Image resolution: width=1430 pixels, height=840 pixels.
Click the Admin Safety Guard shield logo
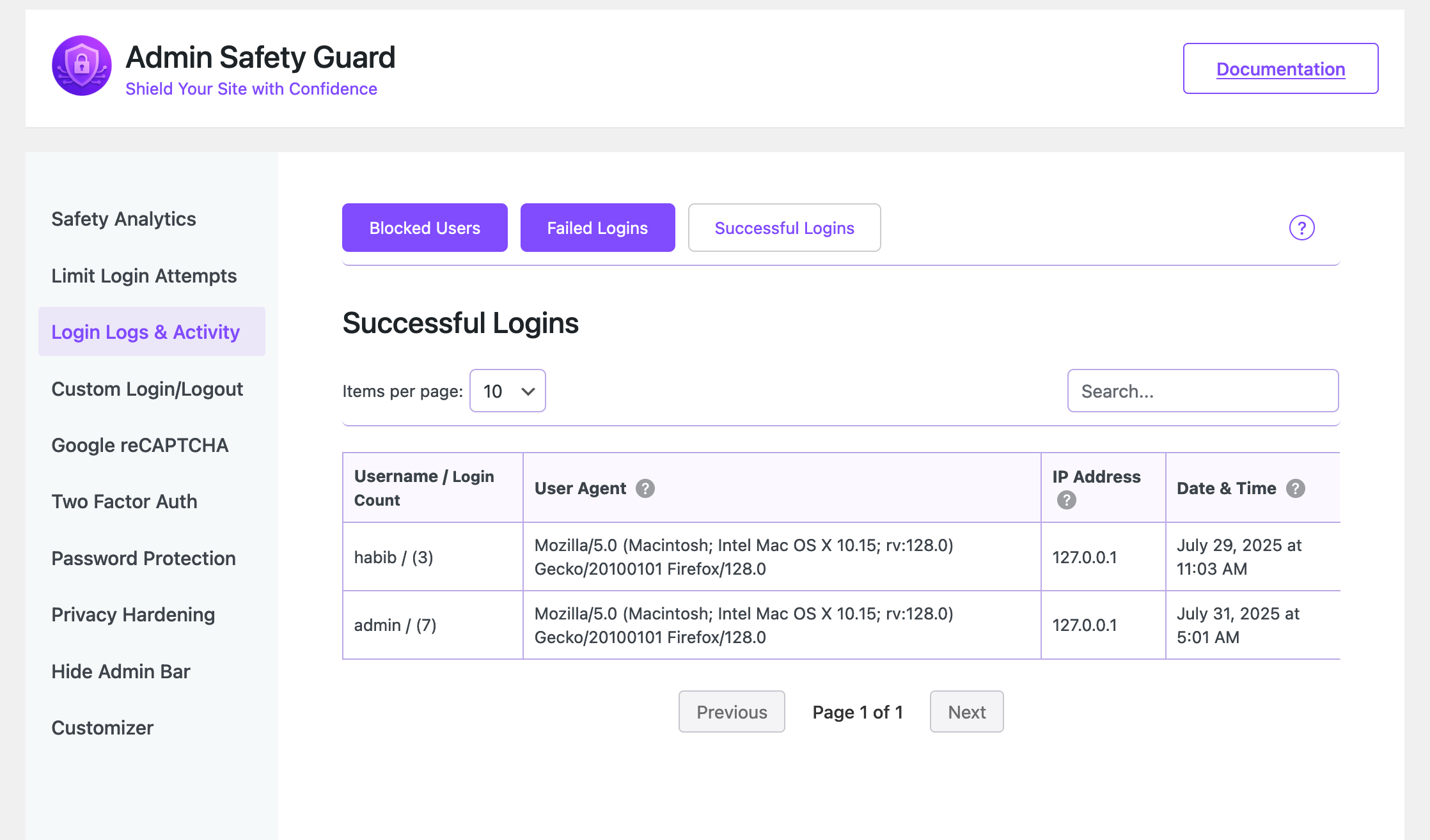coord(81,65)
